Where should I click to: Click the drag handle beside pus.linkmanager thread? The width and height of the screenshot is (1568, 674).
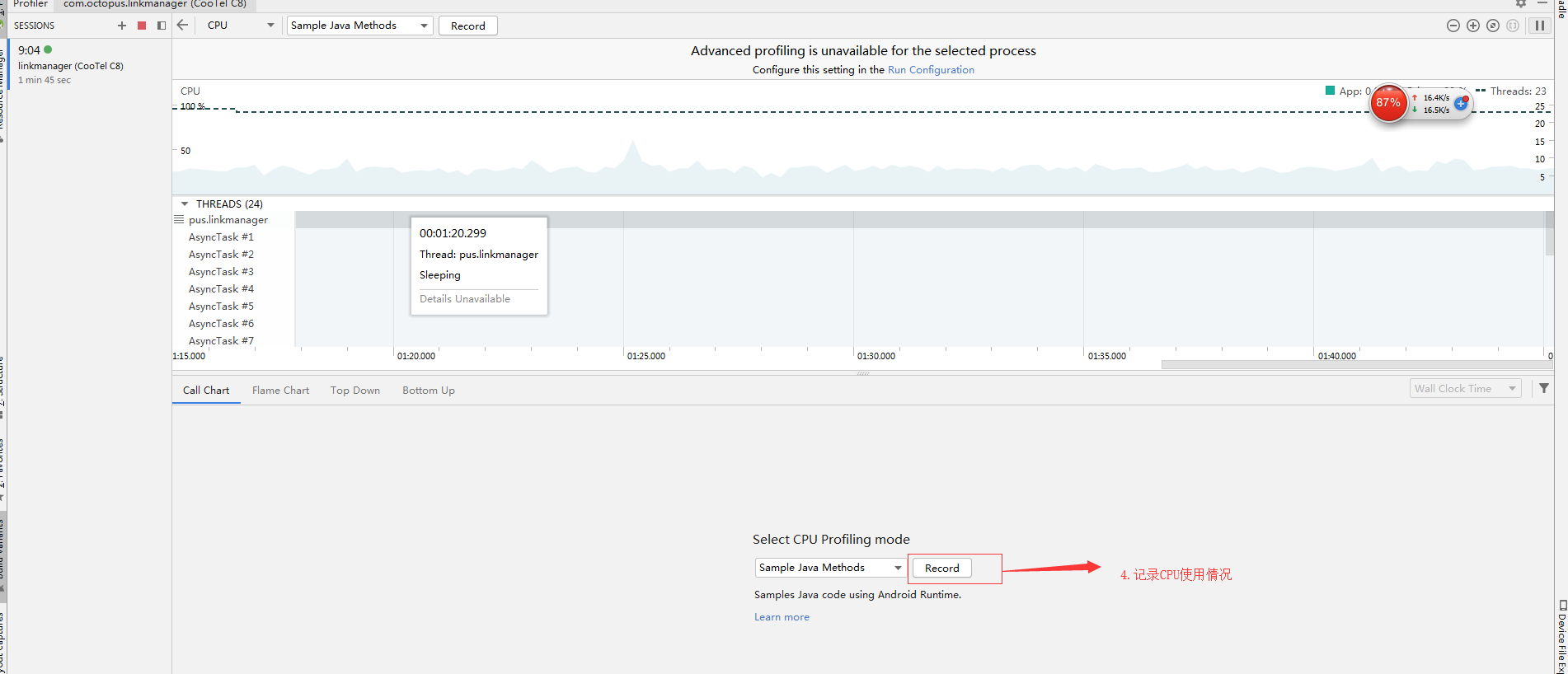click(179, 219)
